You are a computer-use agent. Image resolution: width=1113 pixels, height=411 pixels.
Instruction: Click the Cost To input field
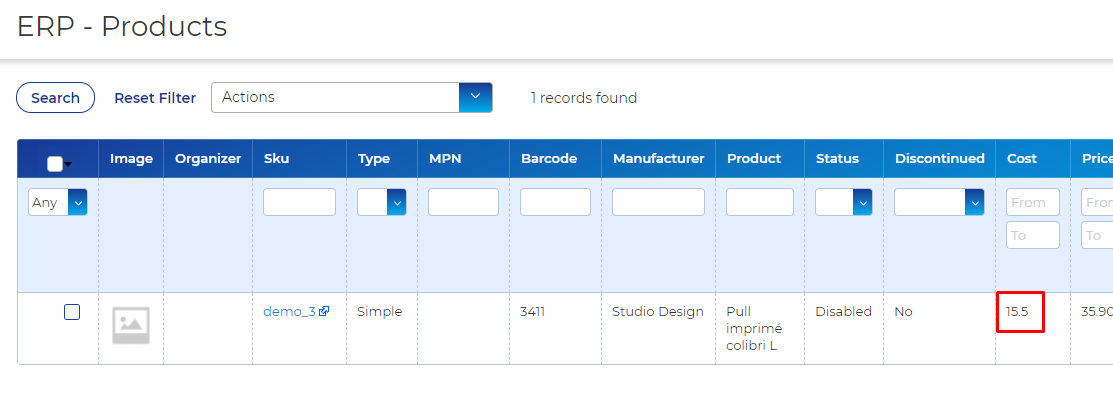click(x=1032, y=235)
